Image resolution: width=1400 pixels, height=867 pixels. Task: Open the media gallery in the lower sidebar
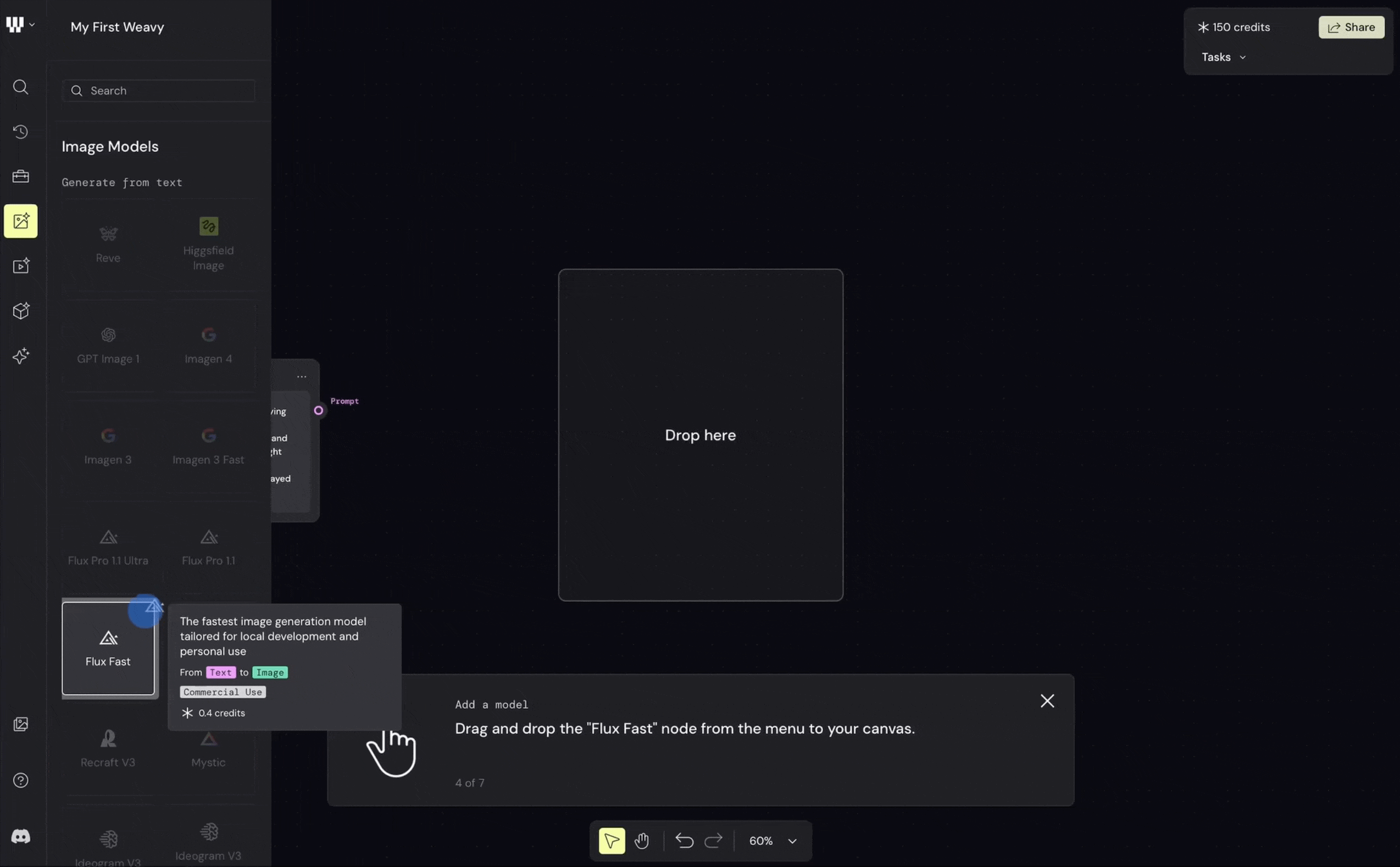pyautogui.click(x=21, y=724)
